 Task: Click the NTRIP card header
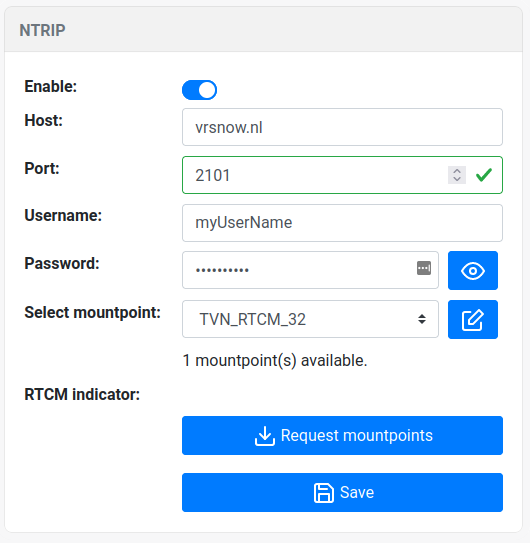click(x=263, y=30)
